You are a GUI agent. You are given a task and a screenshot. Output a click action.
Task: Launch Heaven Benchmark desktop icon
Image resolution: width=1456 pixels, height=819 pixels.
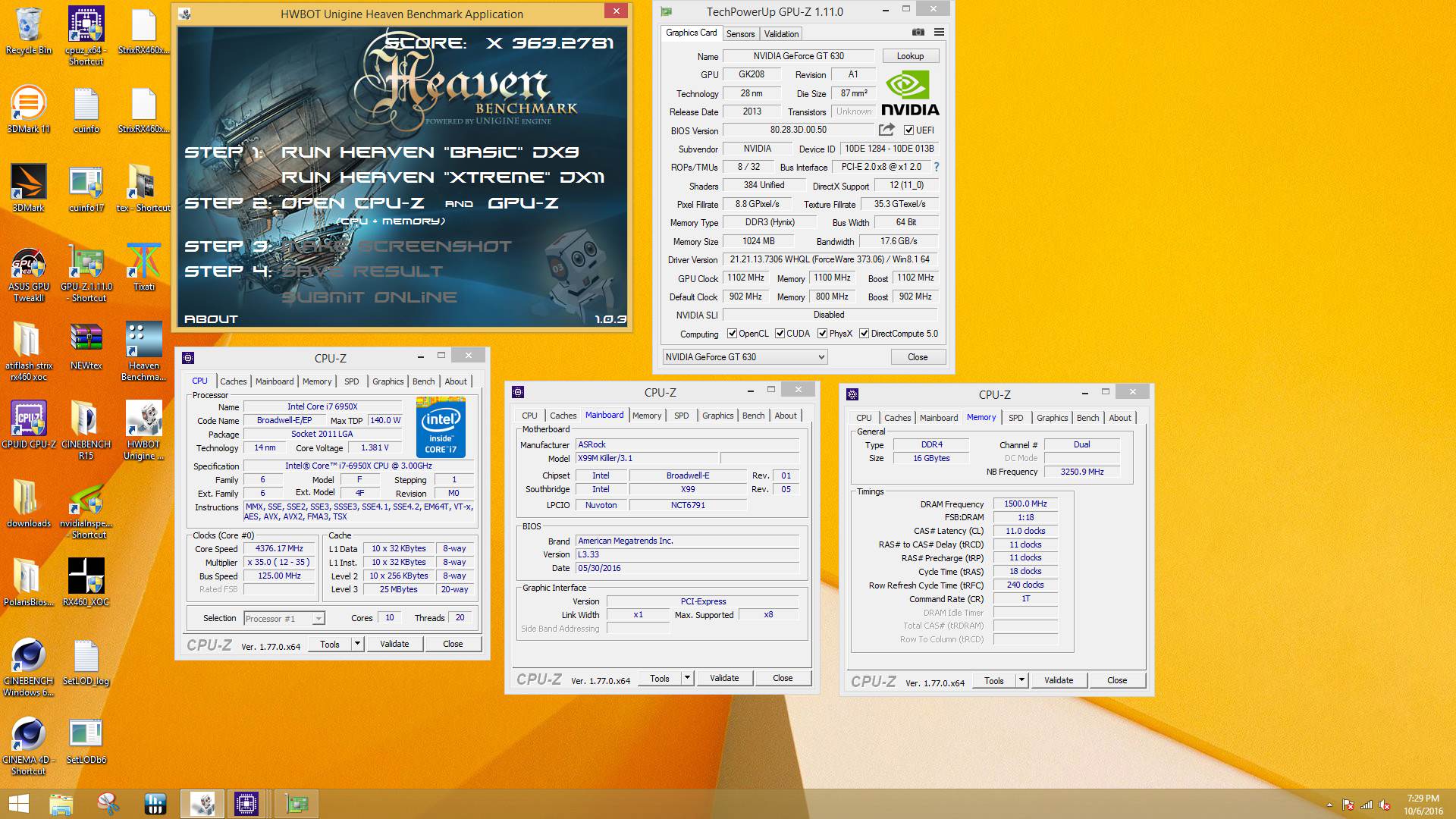pyautogui.click(x=143, y=351)
